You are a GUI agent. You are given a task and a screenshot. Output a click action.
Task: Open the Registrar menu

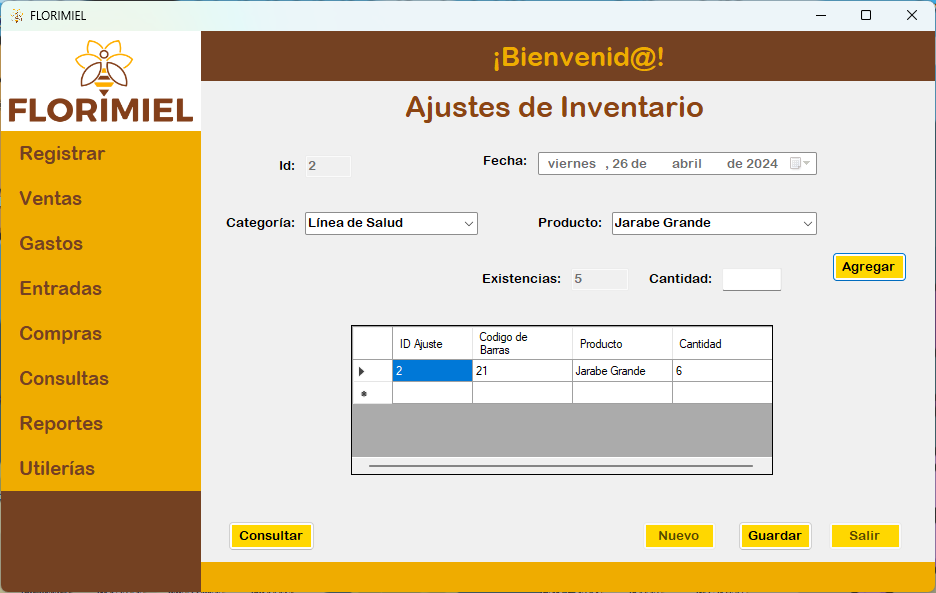(62, 154)
